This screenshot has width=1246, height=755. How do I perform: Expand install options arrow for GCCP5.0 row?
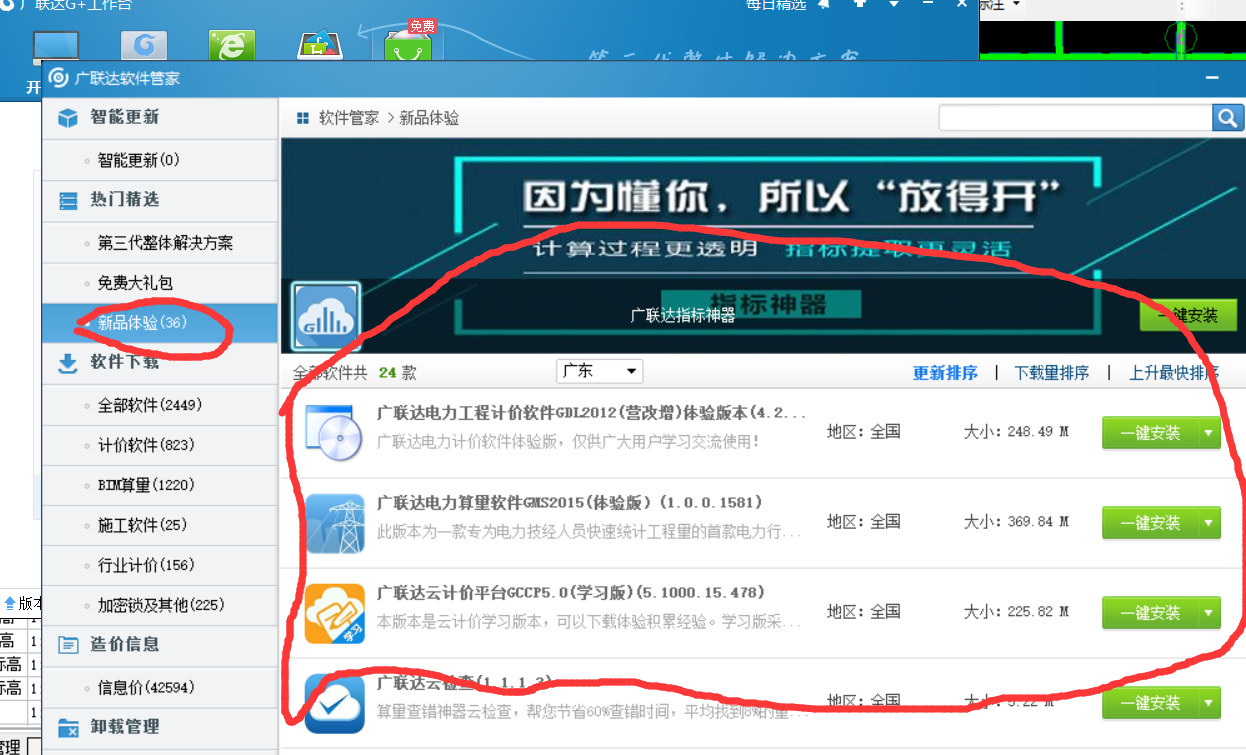[1209, 613]
